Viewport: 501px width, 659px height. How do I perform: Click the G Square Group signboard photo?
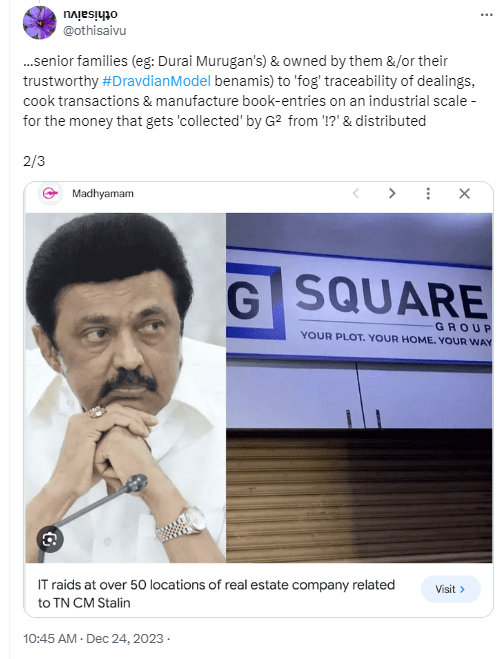click(x=359, y=387)
